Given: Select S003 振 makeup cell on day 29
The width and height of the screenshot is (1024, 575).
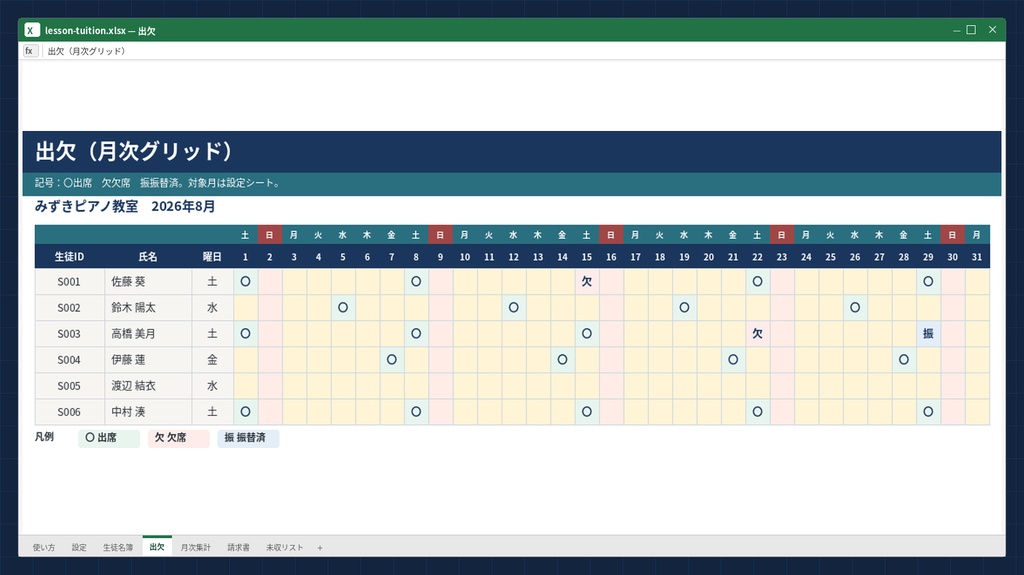Looking at the screenshot, I should [928, 334].
